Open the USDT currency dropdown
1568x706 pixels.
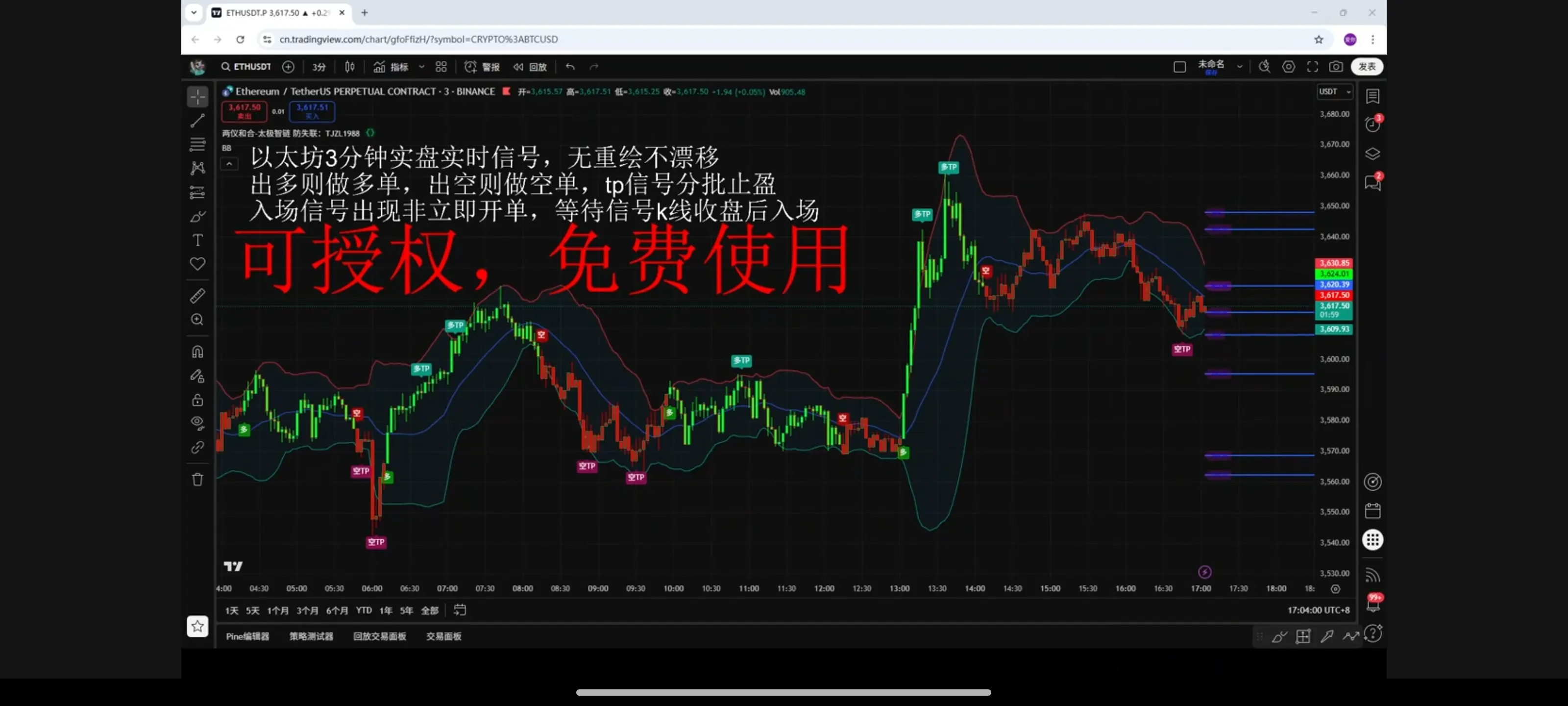[1335, 92]
